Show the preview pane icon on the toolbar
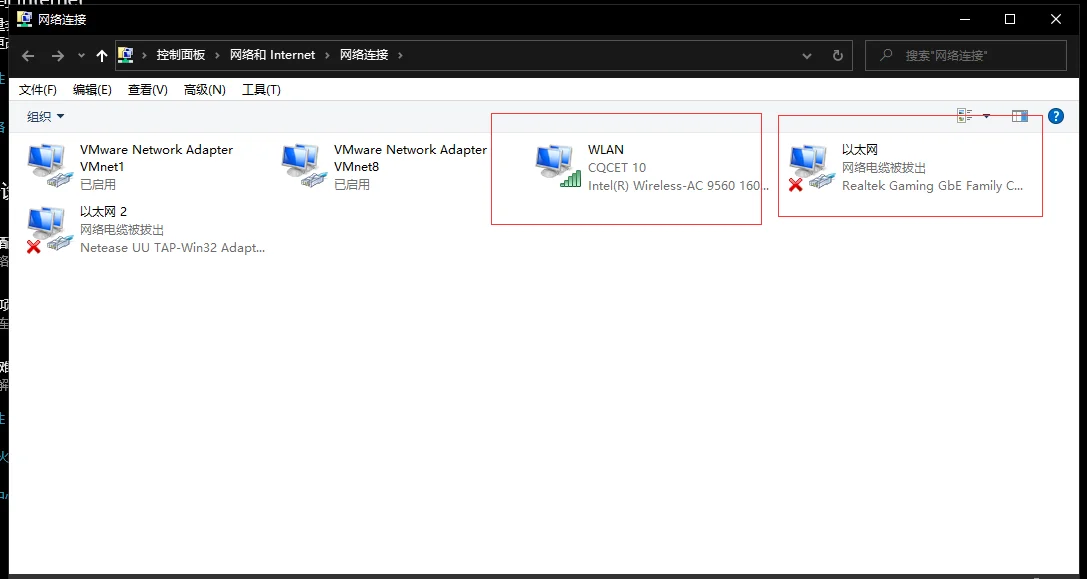Viewport: 1087px width, 579px height. [1020, 115]
